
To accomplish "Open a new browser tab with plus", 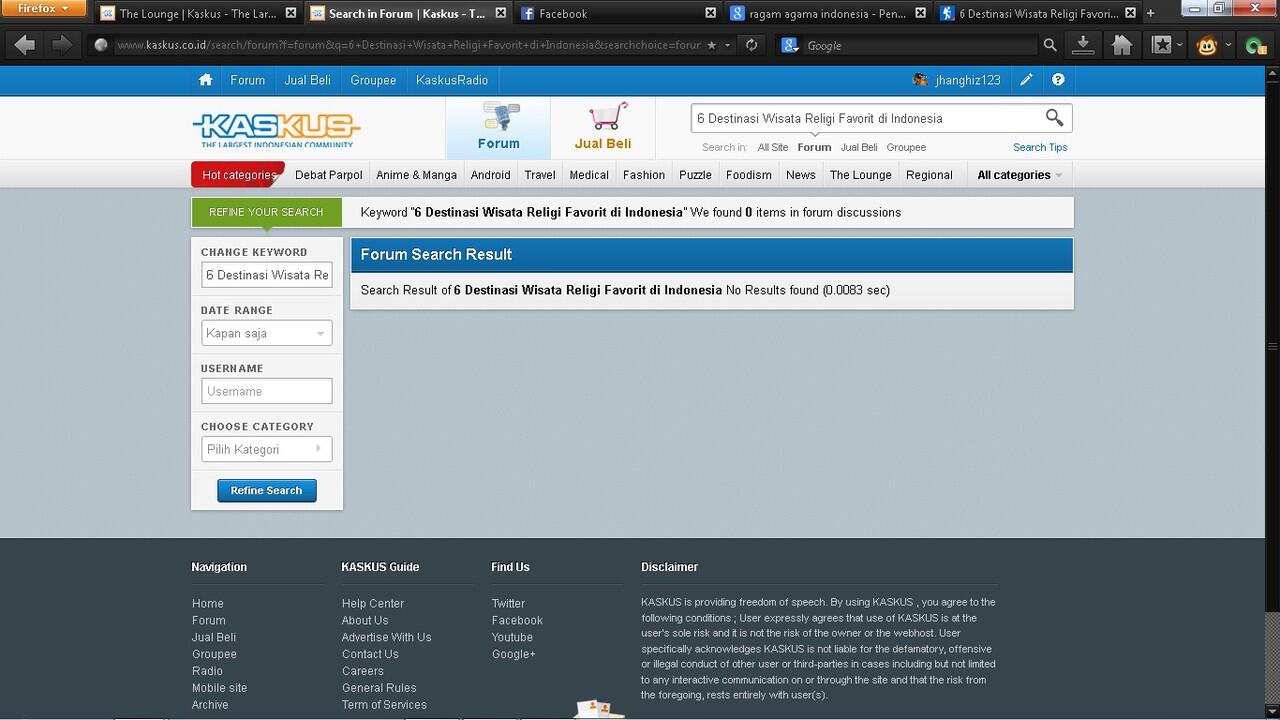I will pyautogui.click(x=1150, y=13).
